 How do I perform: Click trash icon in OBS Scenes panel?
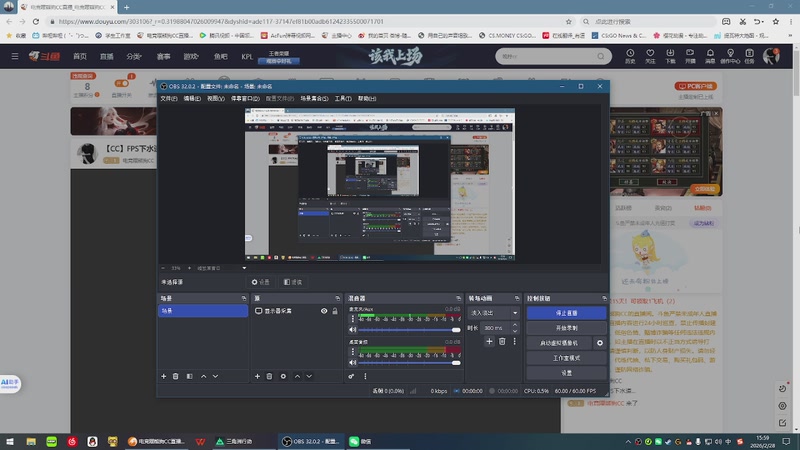click(176, 377)
